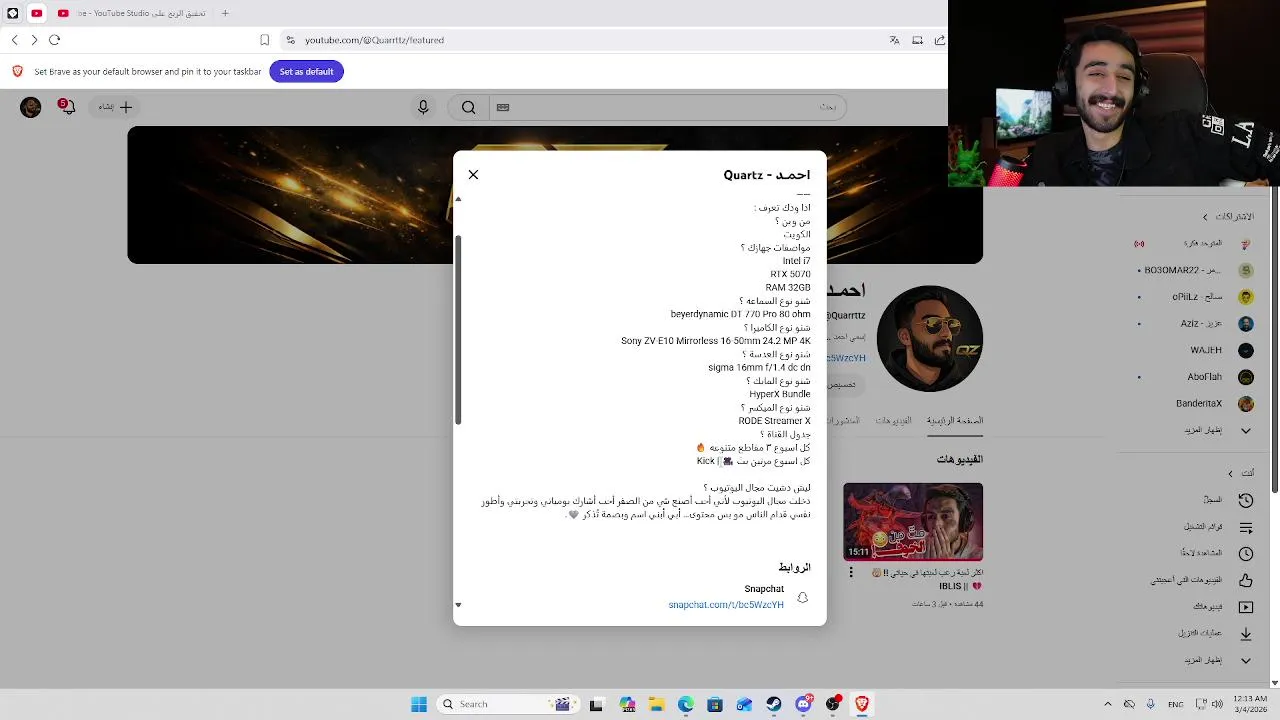Focus the YouTube search field

(x=670, y=107)
